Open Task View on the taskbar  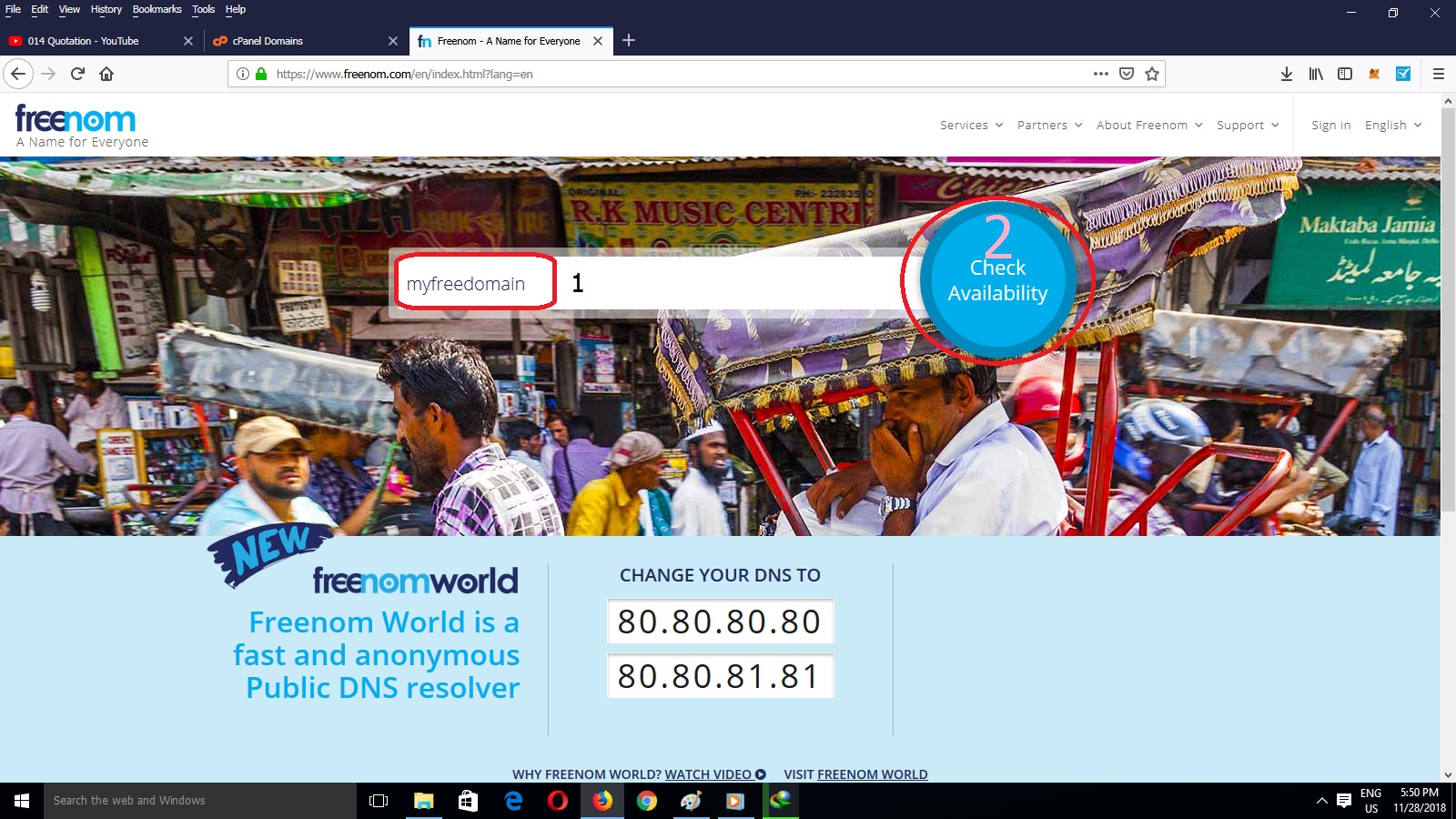click(379, 801)
